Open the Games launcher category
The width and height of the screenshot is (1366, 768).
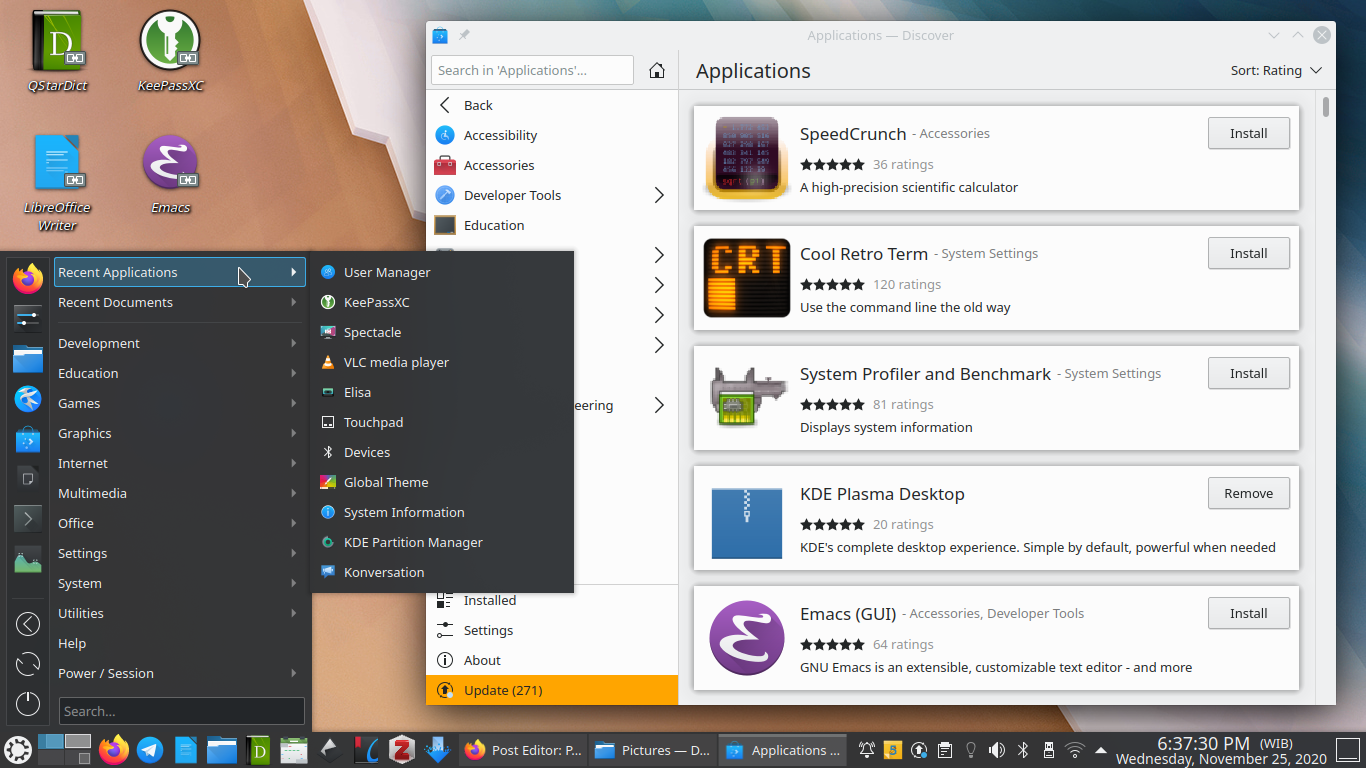[x=179, y=403]
